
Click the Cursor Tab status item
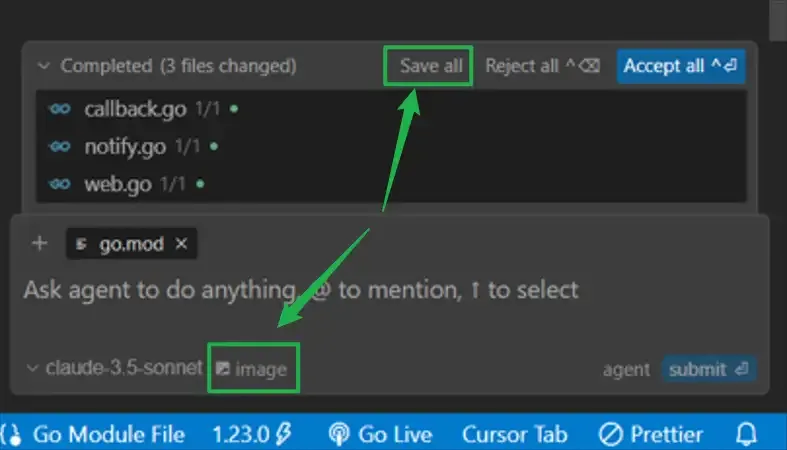[x=514, y=434]
